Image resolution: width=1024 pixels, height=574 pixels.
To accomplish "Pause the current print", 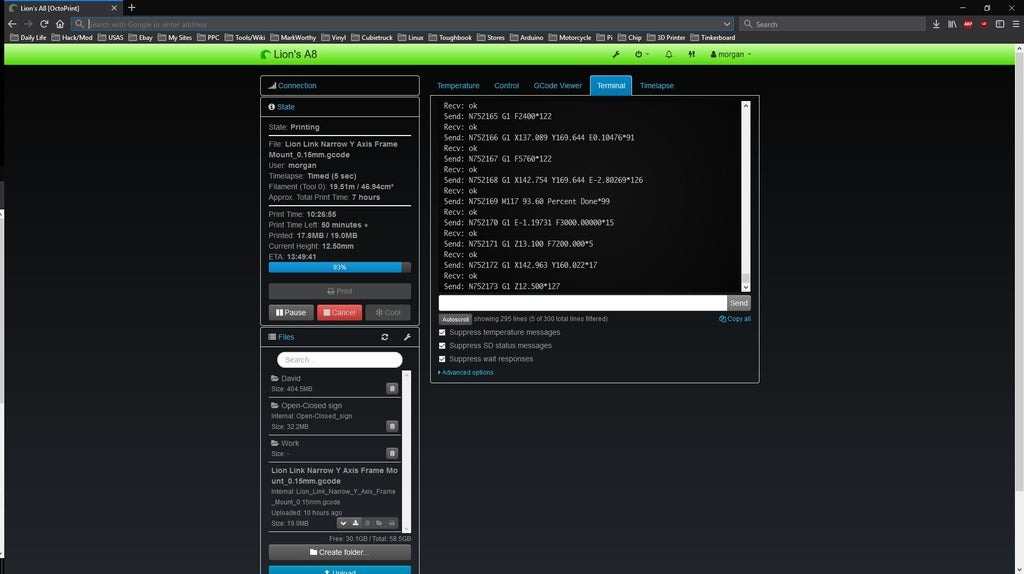I will pyautogui.click(x=291, y=313).
